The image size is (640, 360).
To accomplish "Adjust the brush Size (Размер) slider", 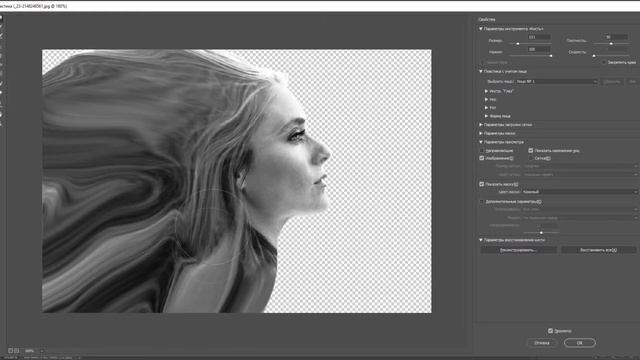I will (518, 44).
